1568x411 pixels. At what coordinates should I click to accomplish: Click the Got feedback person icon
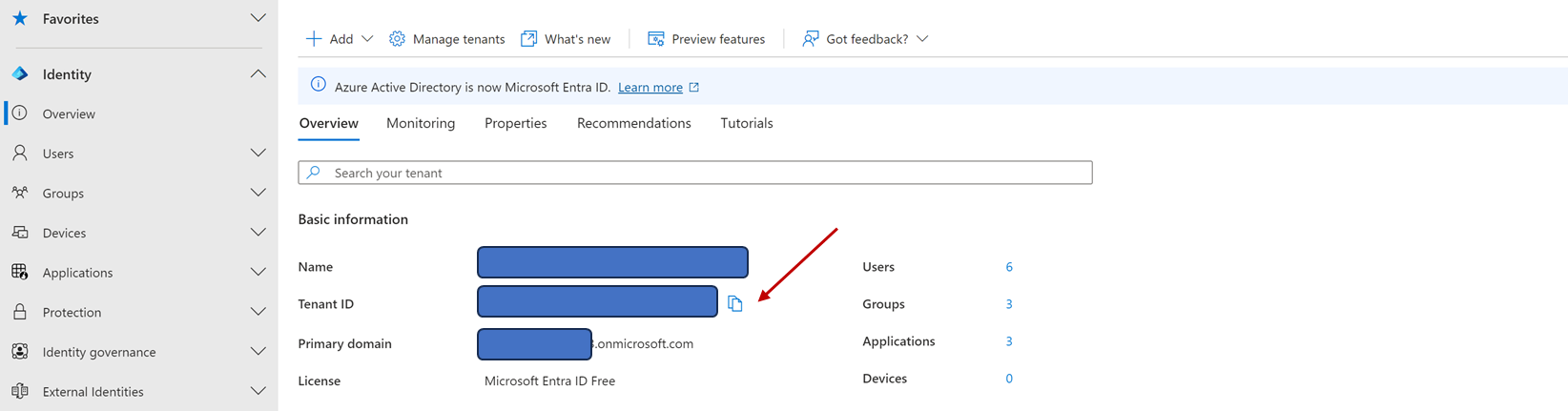[810, 39]
